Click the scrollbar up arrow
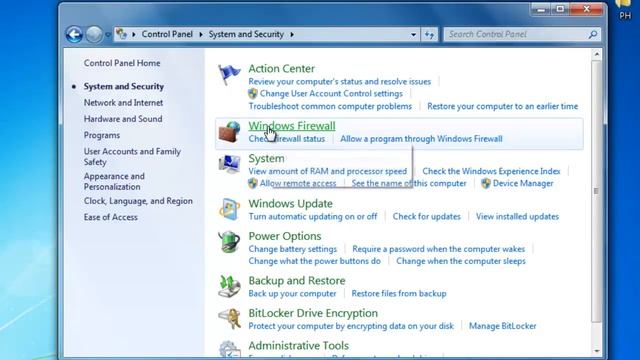640x360 pixels. click(x=596, y=54)
